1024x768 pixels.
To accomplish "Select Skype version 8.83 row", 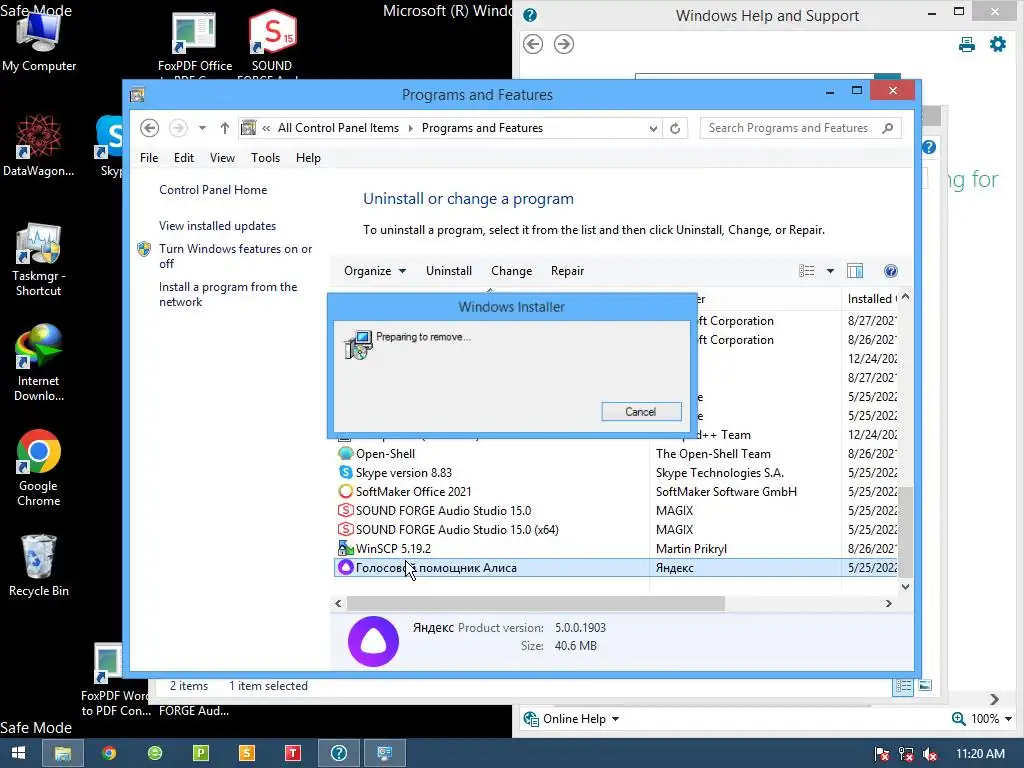I will tap(615, 473).
